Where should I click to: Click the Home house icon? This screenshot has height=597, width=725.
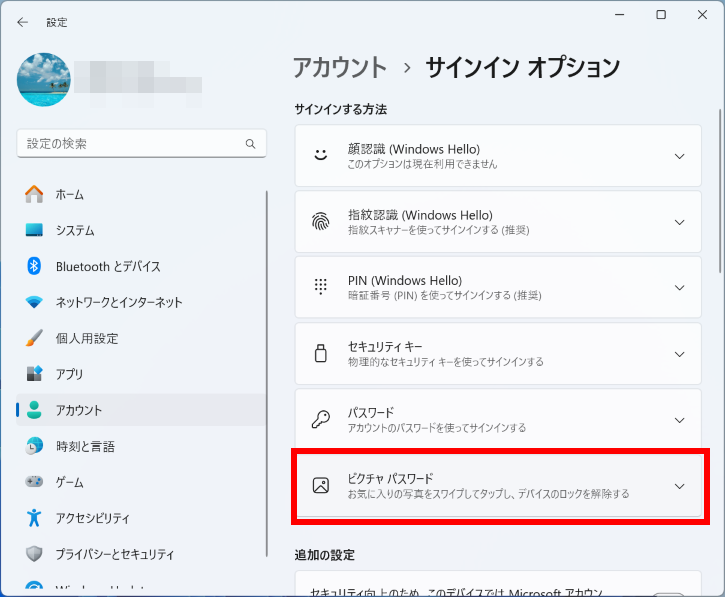point(34,194)
